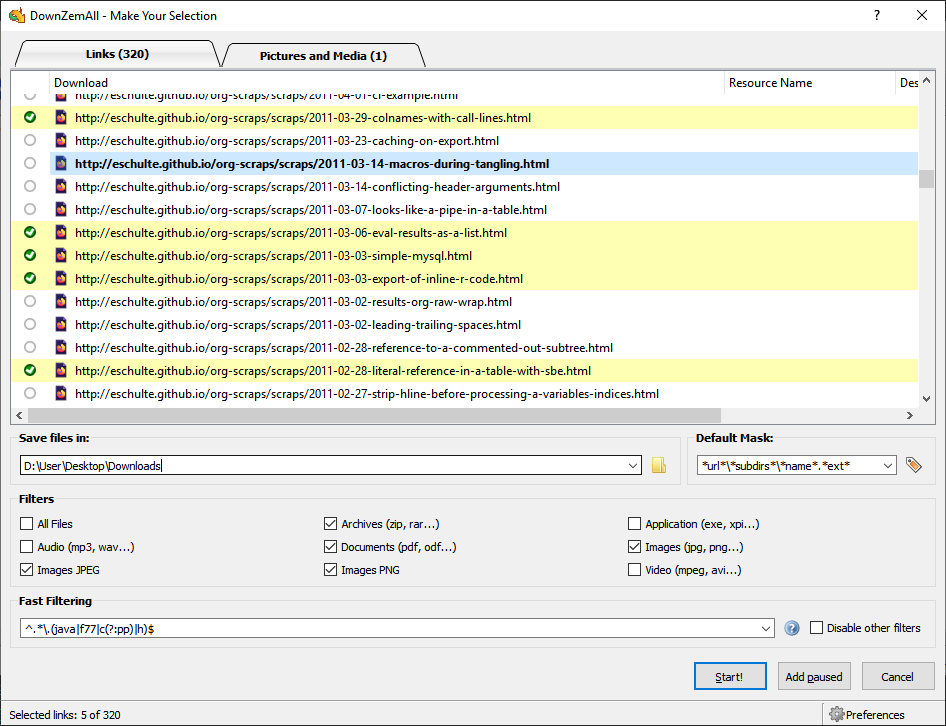Click file icon of literal-reference-in-a-table-with-sbe.html row

click(61, 370)
